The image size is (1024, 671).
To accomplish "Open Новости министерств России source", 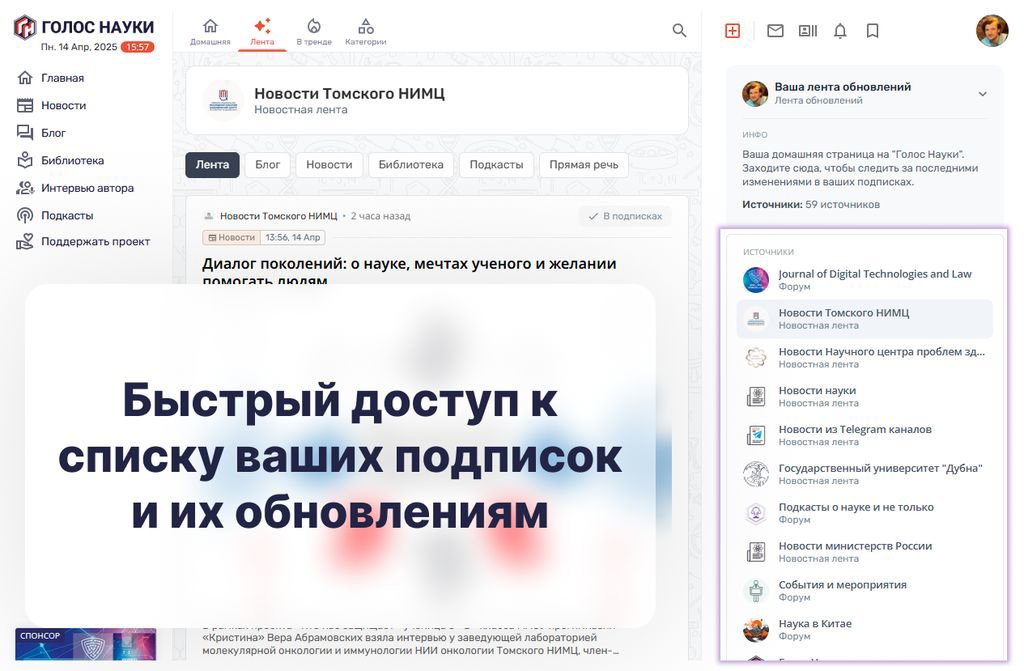I will click(865, 552).
